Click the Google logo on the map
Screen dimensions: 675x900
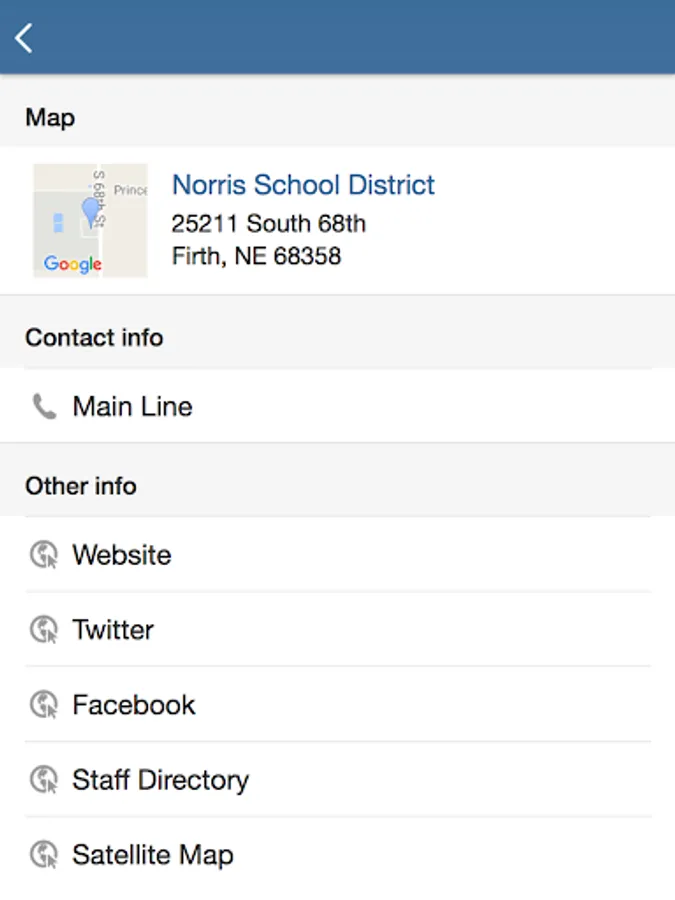(x=73, y=264)
